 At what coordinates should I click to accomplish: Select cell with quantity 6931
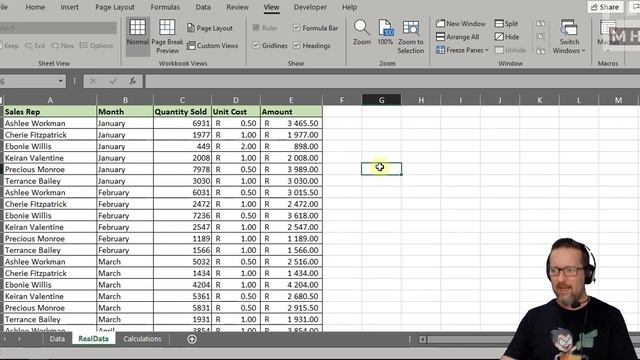pos(182,123)
